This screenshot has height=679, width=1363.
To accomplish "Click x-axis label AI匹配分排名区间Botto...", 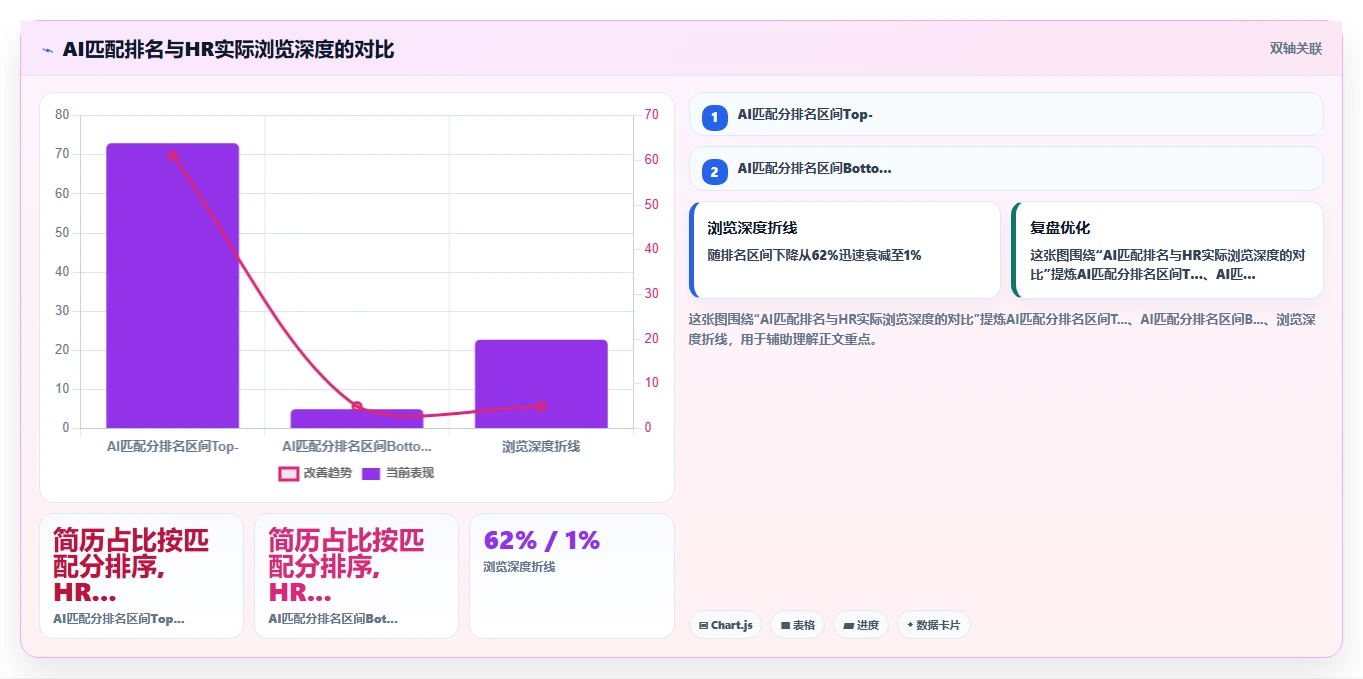I will click(357, 446).
